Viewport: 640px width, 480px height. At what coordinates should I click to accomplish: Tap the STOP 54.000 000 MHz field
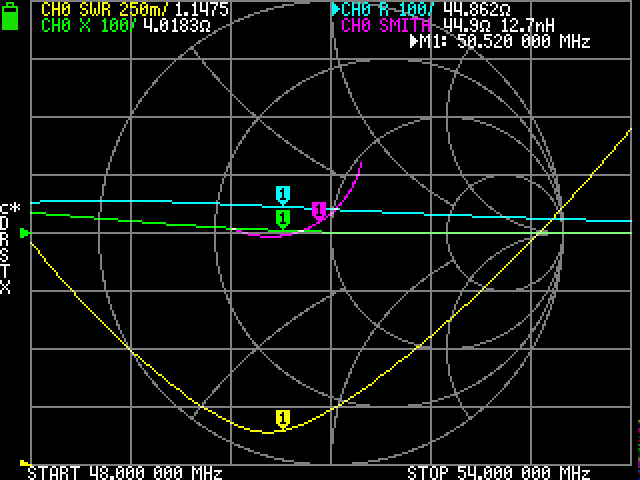click(x=499, y=473)
